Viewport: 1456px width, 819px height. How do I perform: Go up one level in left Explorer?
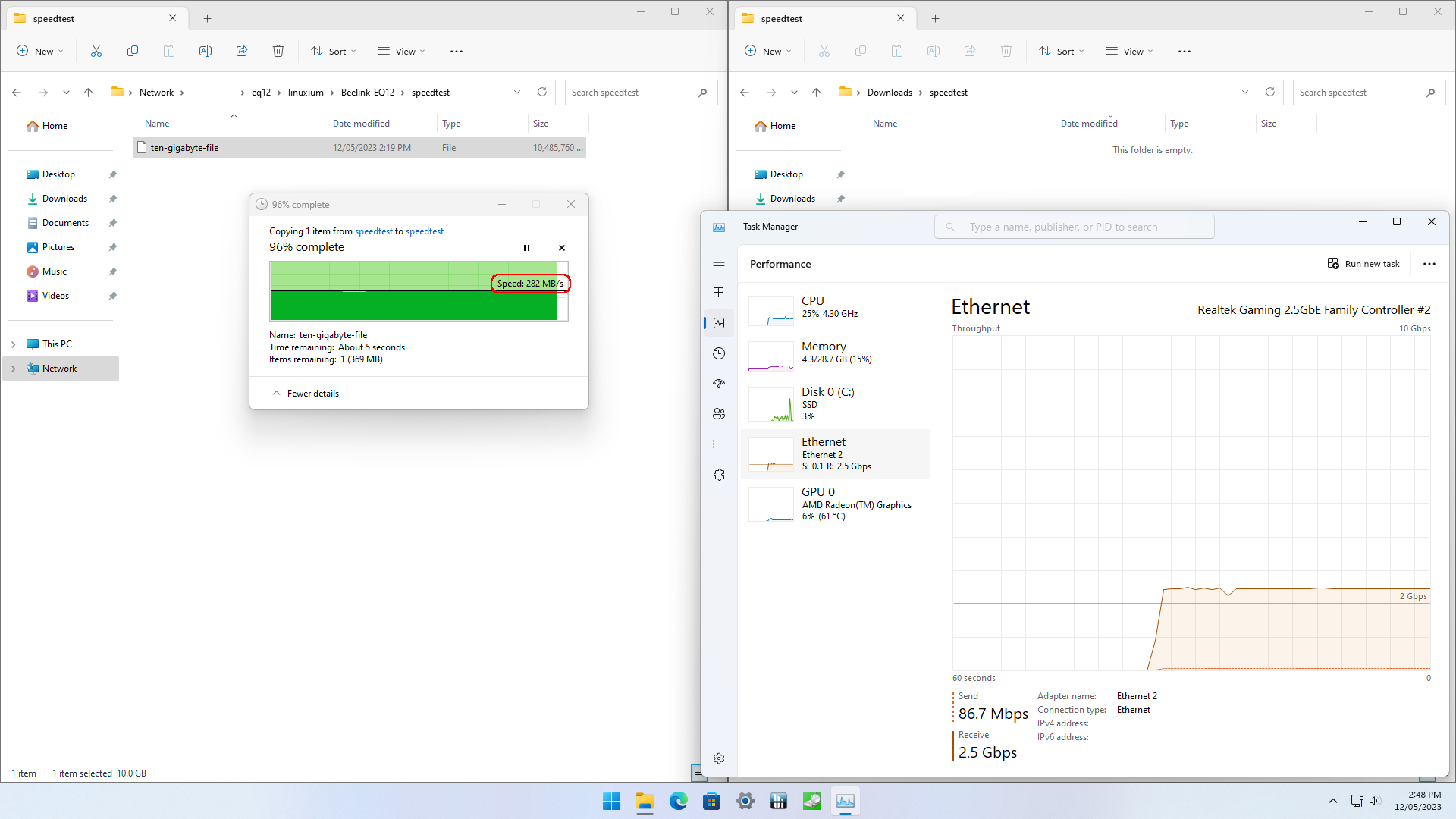pos(88,93)
